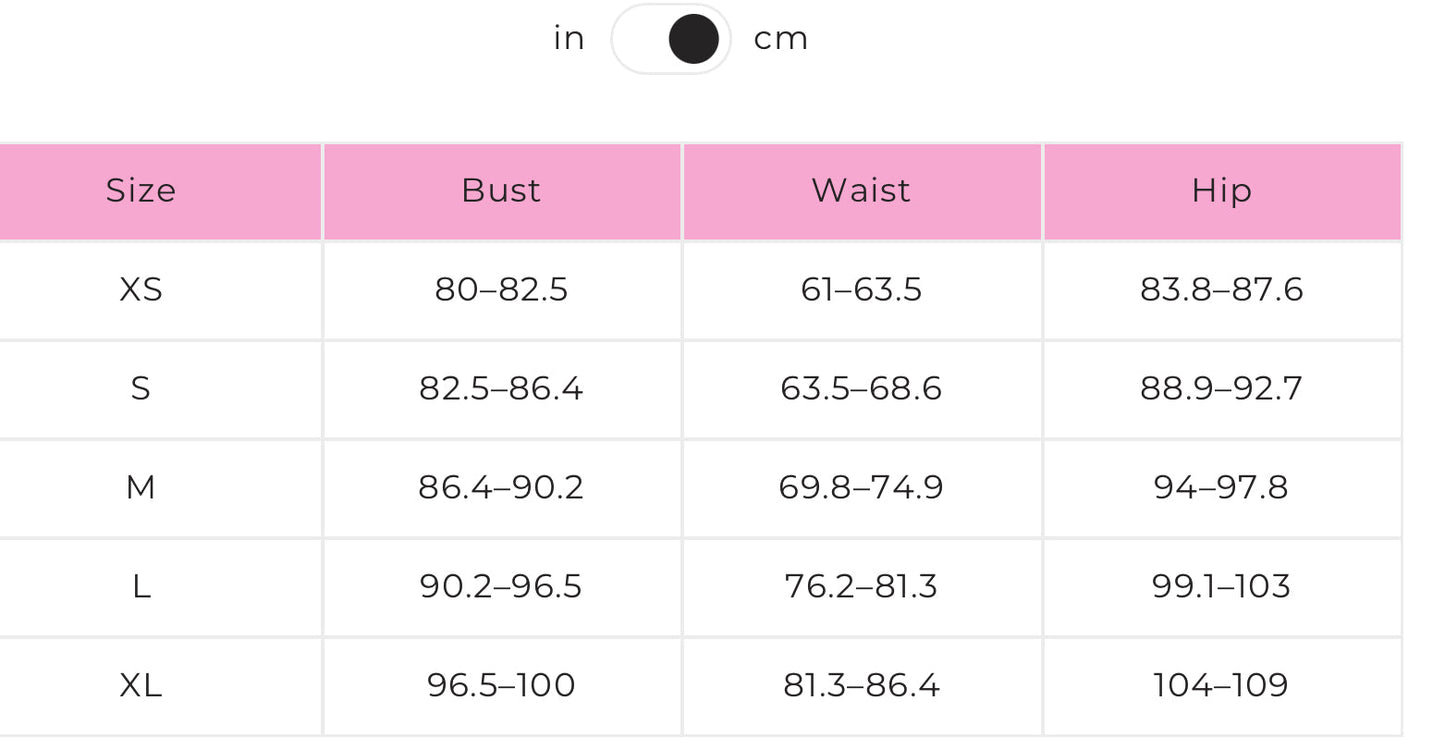Click the XS bust value 80–82.5

point(501,290)
